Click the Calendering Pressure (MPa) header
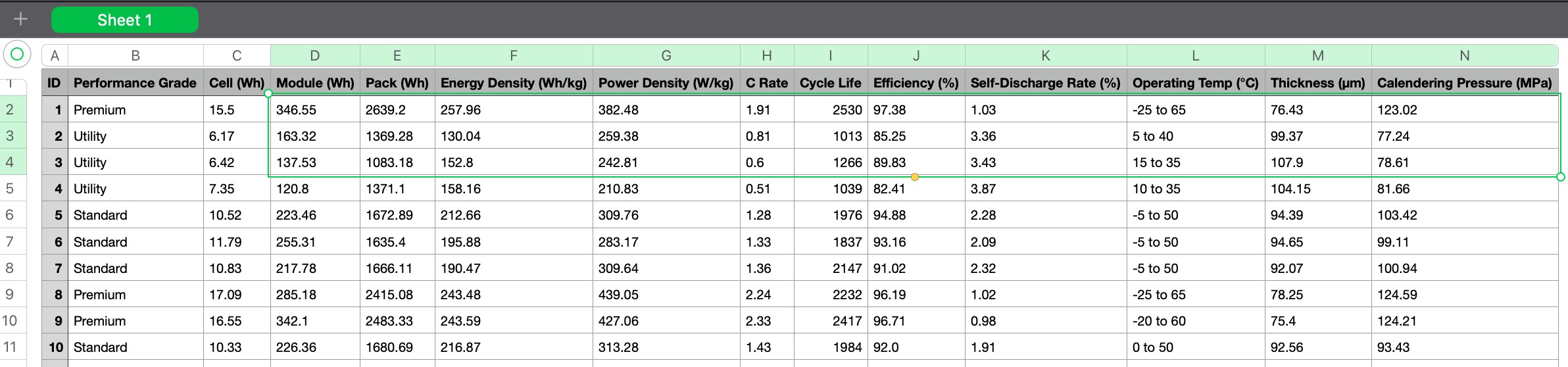This screenshot has height=367, width=1568. coord(1465,83)
